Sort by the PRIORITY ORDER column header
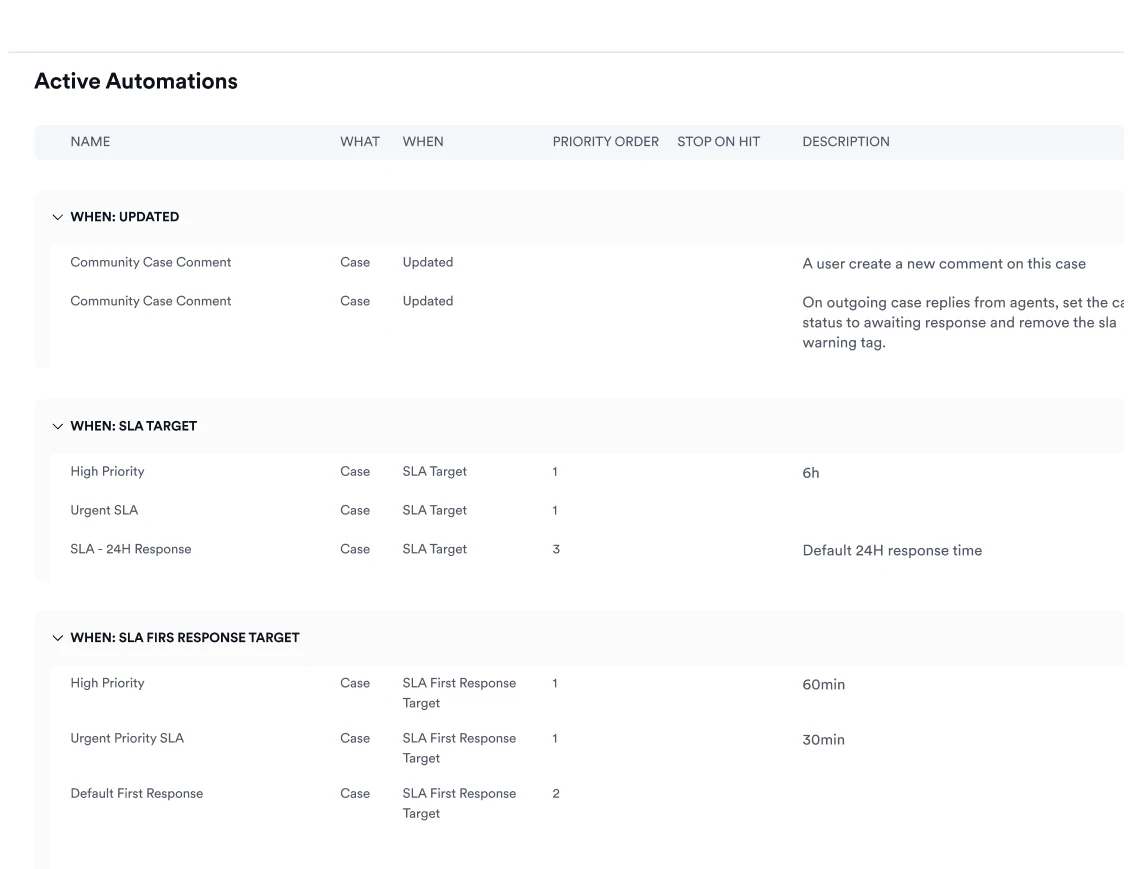Viewport: 1144px width, 869px height. [605, 142]
